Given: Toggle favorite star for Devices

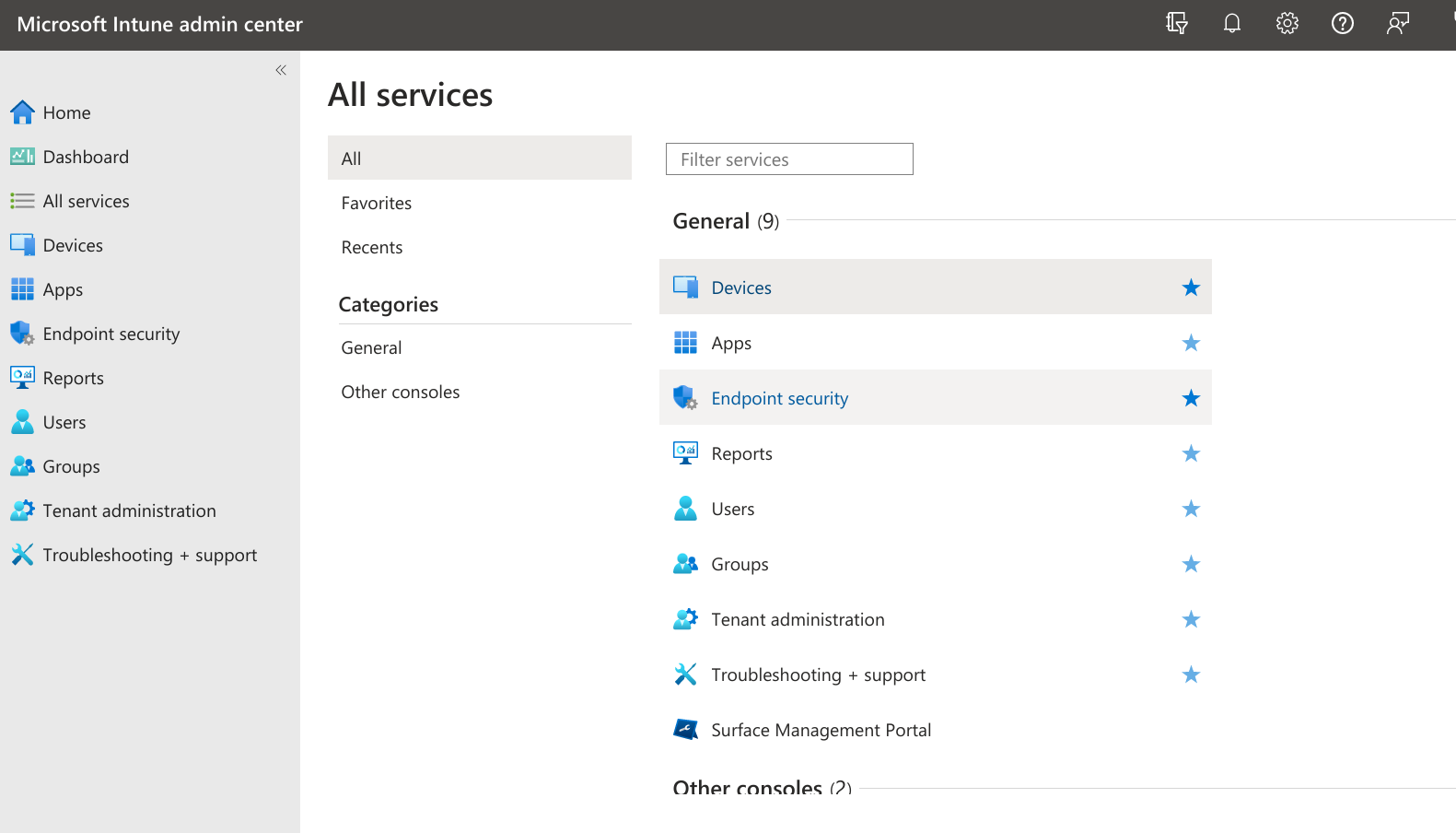Looking at the screenshot, I should (x=1191, y=287).
